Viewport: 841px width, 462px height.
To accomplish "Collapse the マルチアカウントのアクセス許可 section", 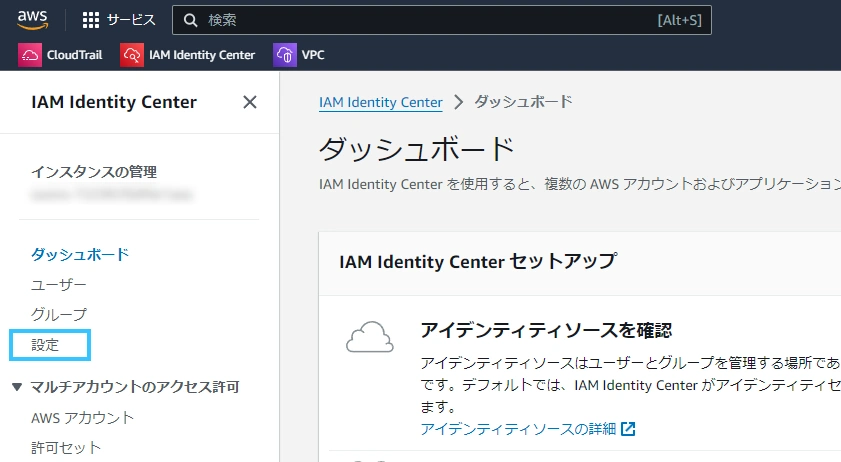I will (17, 387).
